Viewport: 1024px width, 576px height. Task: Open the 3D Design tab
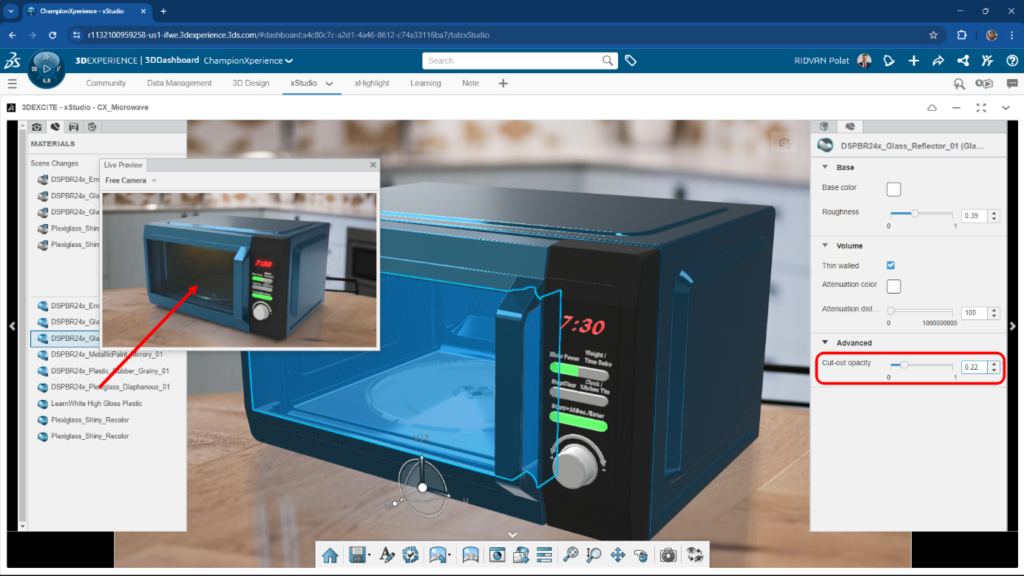[x=251, y=83]
